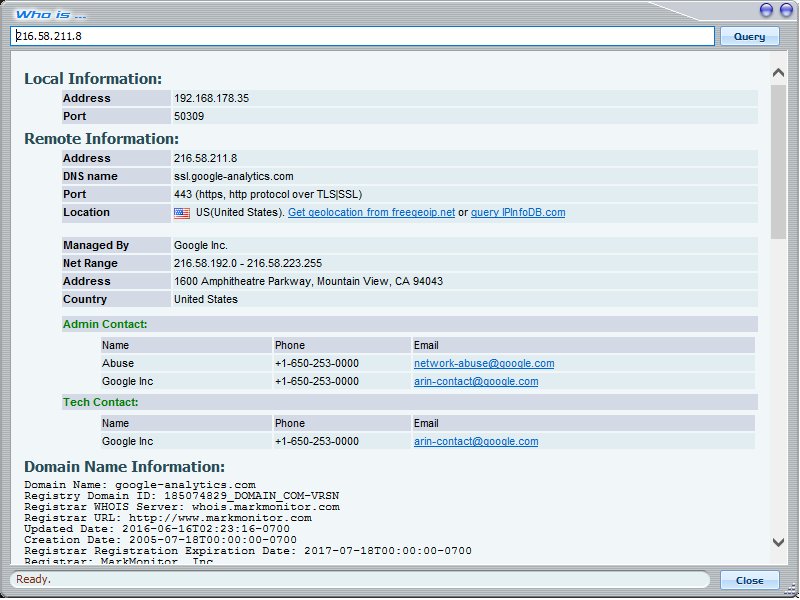
Task: Open Get geolocation from freegeoip.net link
Action: (371, 213)
